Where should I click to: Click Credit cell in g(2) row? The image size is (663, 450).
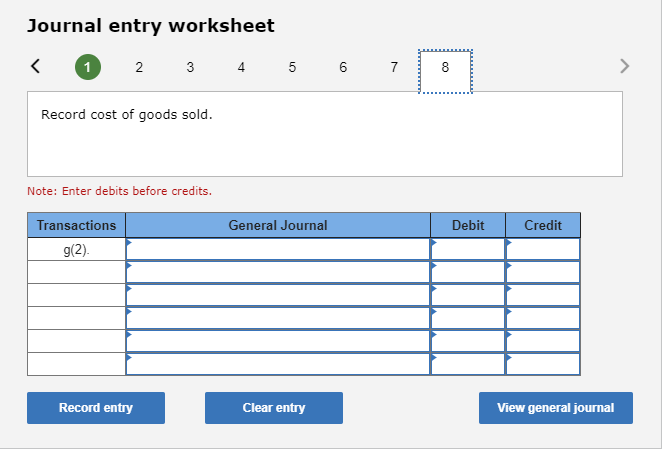543,249
